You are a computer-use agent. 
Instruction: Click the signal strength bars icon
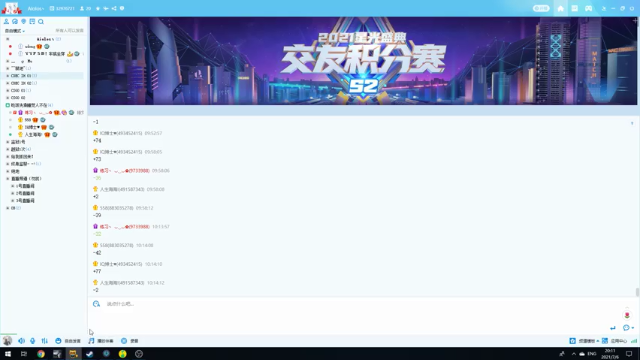pos(634,341)
